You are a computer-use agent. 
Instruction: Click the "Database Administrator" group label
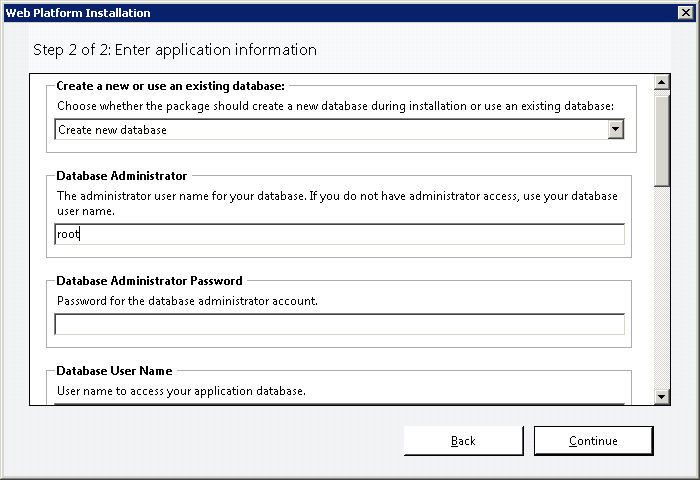(121, 176)
